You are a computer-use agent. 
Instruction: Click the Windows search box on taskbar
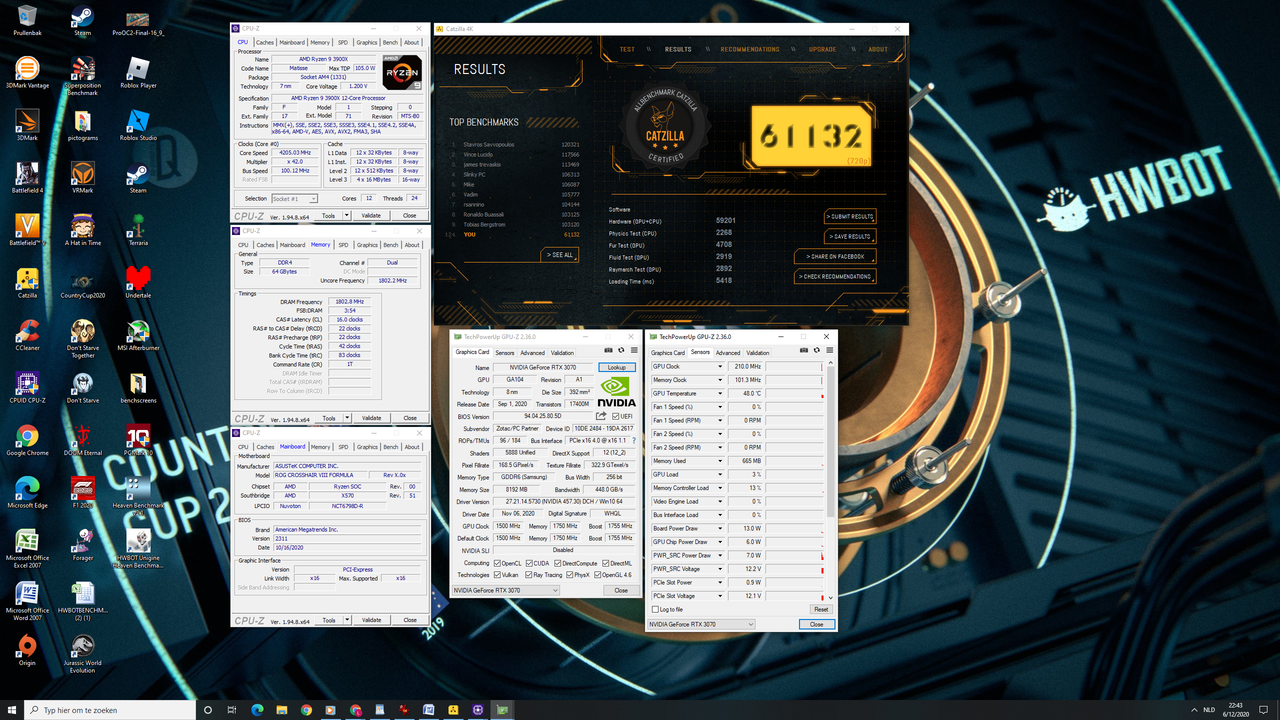[108, 710]
